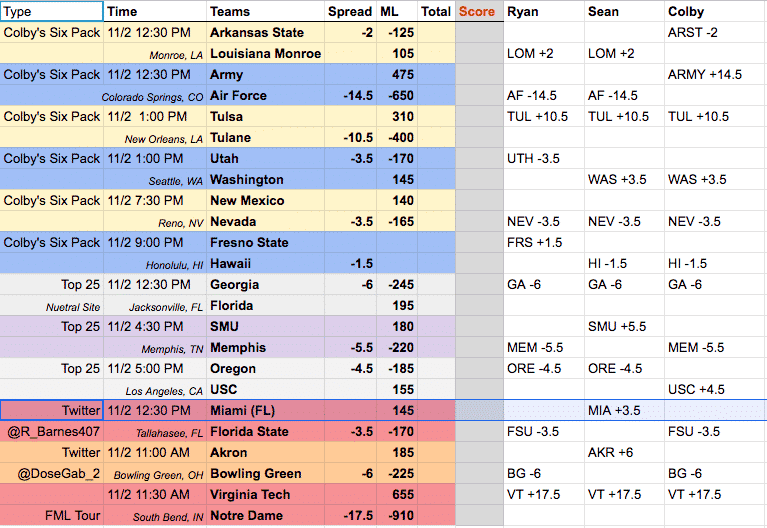Select the Spread column header cell
The height and width of the screenshot is (528, 767).
(x=350, y=11)
